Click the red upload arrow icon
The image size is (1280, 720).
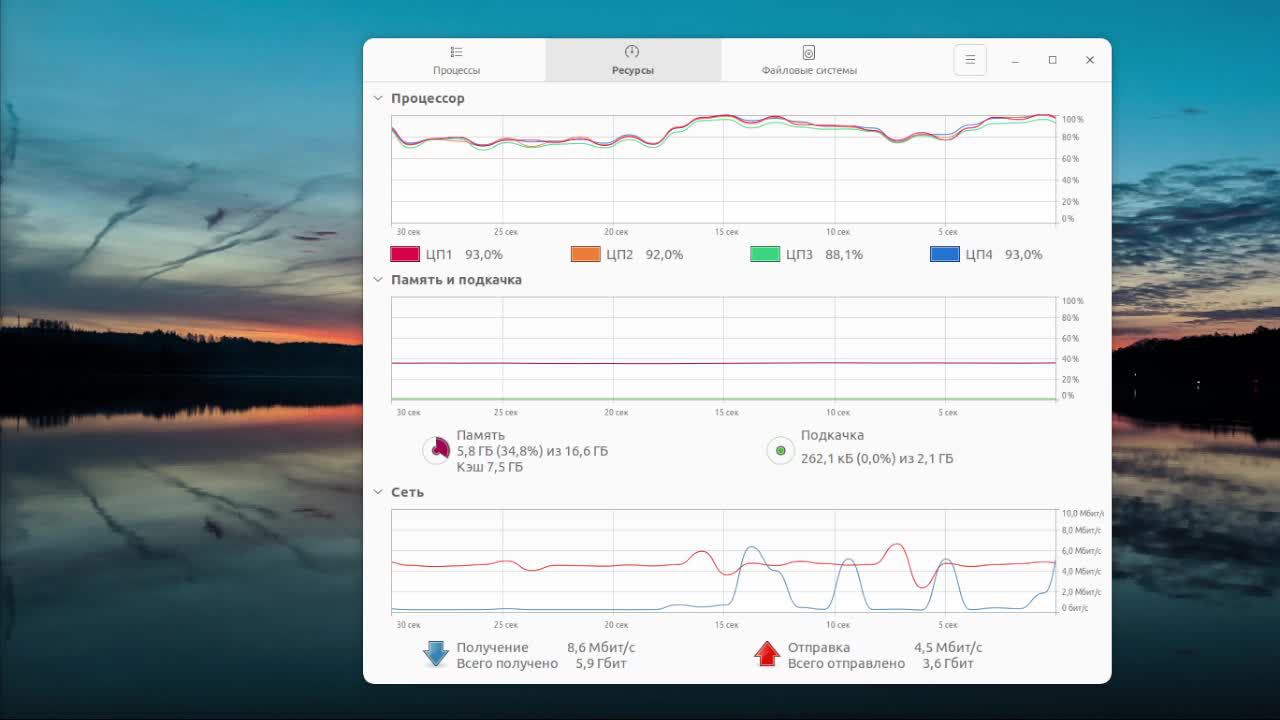[767, 654]
